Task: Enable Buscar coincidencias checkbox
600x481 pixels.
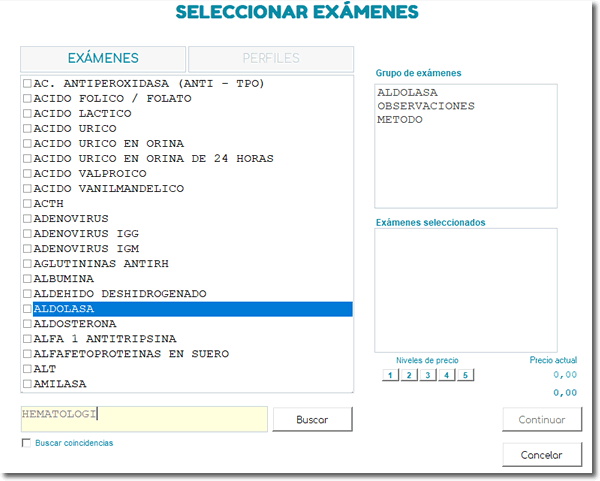Action: pos(27,443)
